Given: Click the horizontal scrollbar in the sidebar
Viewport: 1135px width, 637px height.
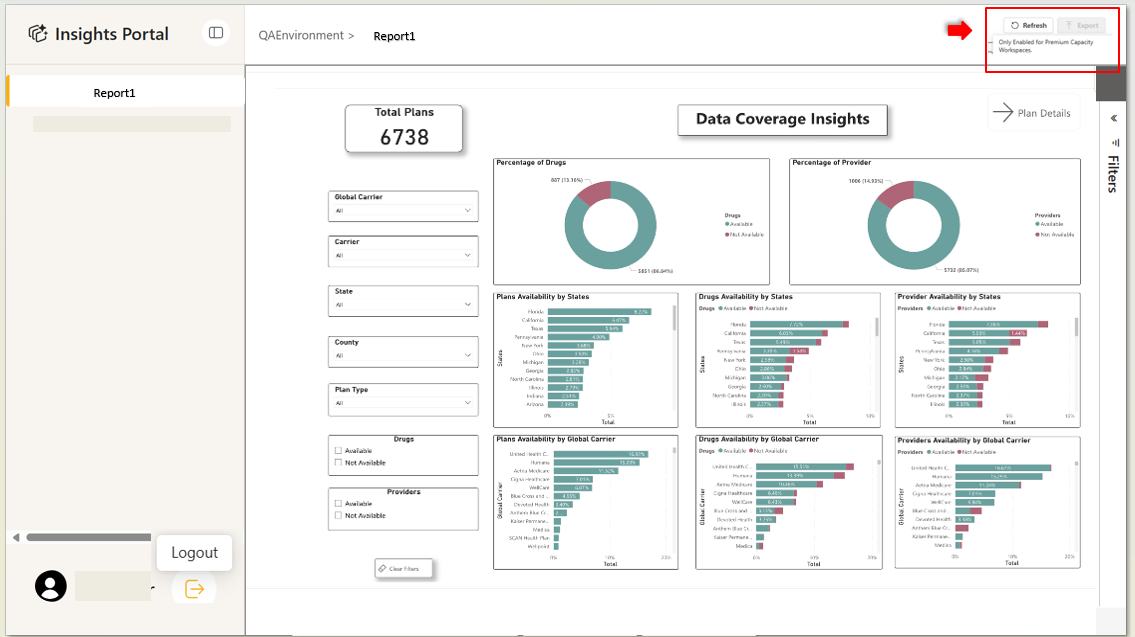Looking at the screenshot, I should click(90, 538).
